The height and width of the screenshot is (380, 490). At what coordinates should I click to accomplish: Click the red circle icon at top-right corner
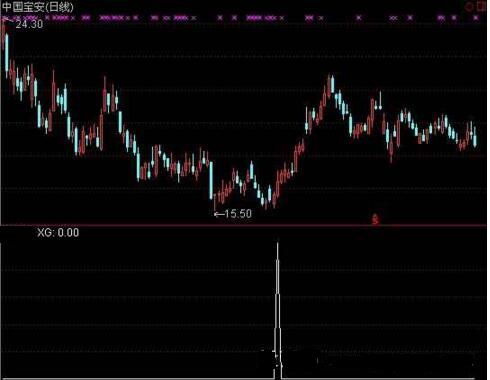tap(470, 6)
